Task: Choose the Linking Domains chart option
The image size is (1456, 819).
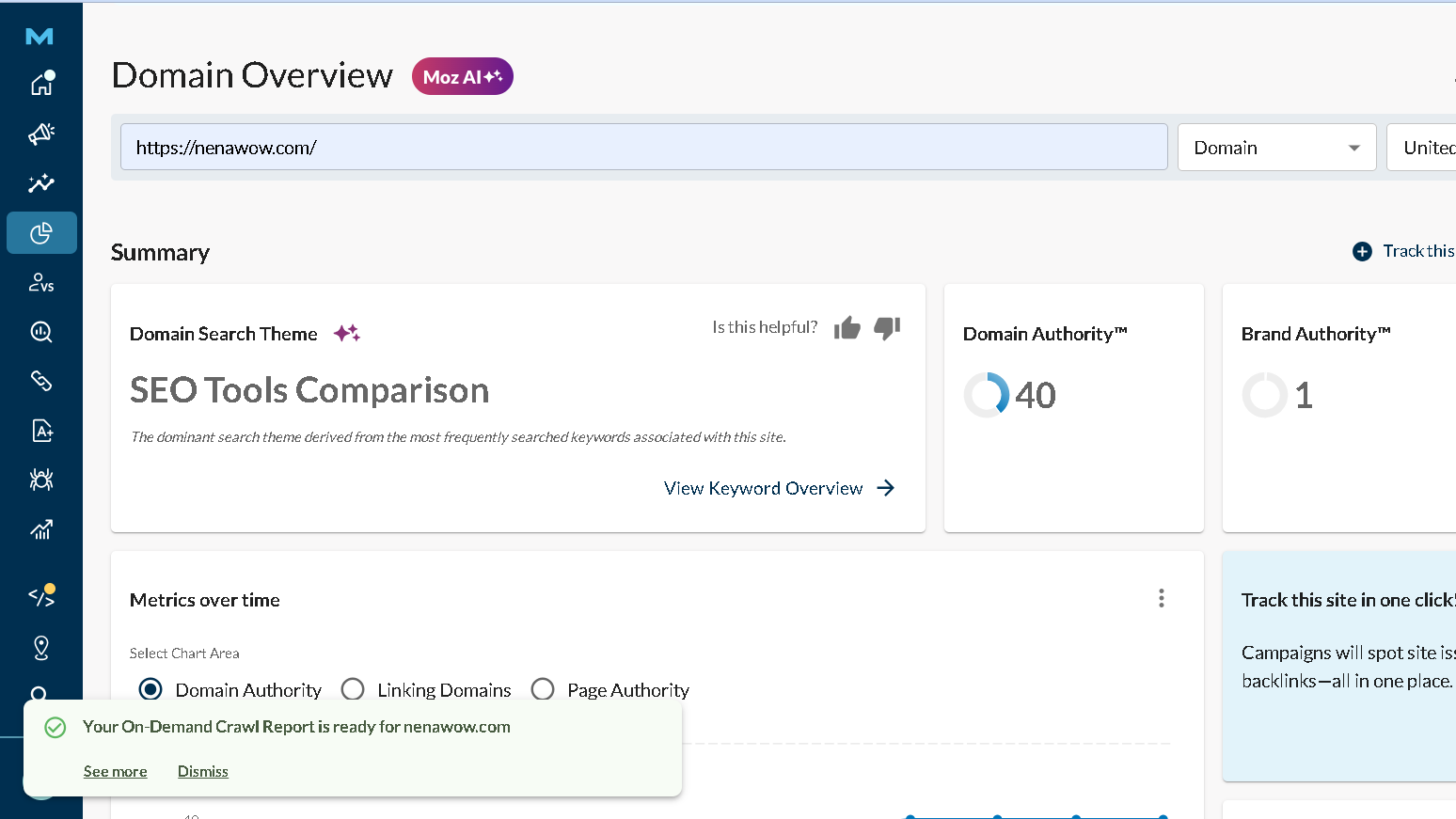Action: point(353,689)
